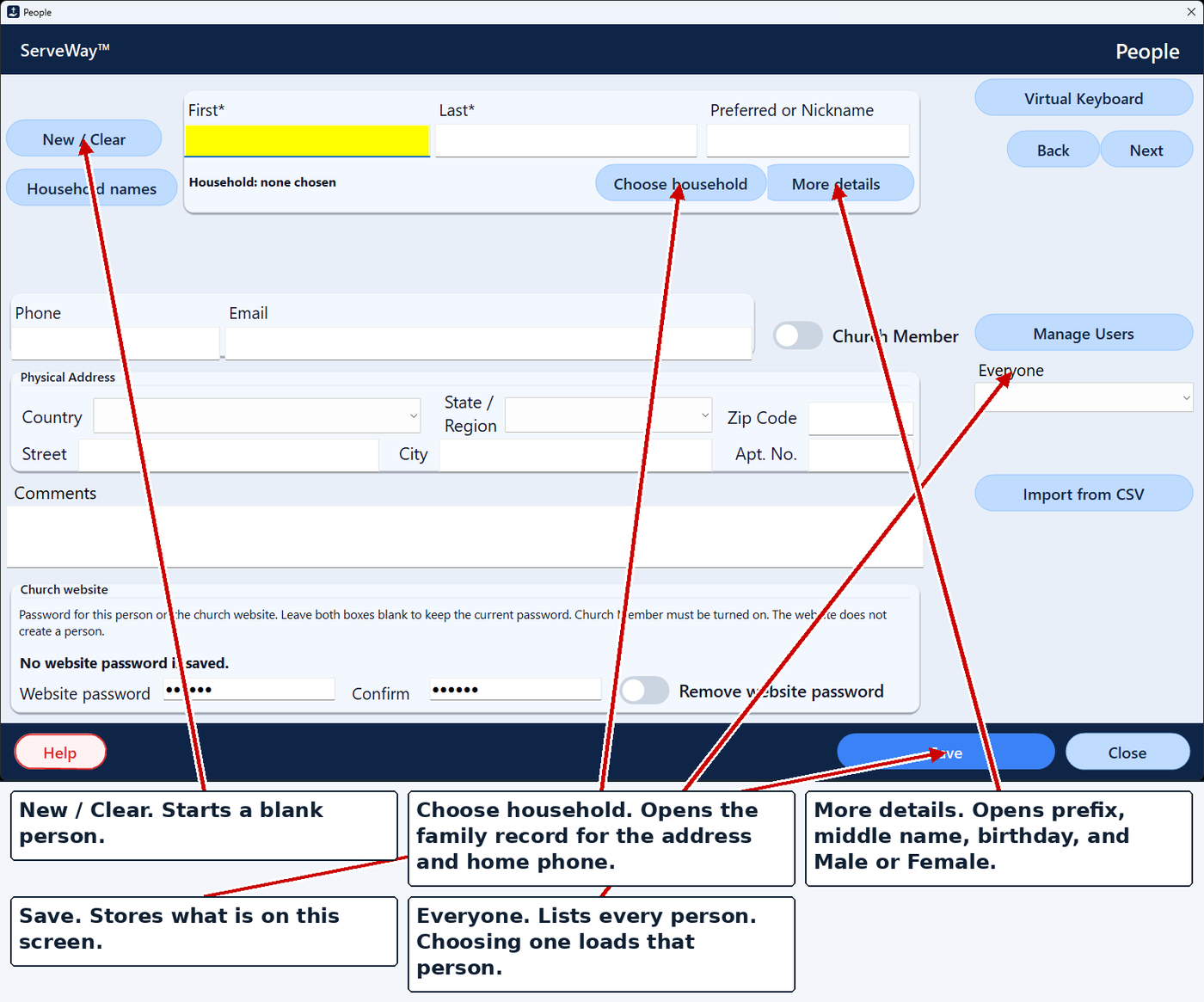Click the Close button

[1127, 753]
